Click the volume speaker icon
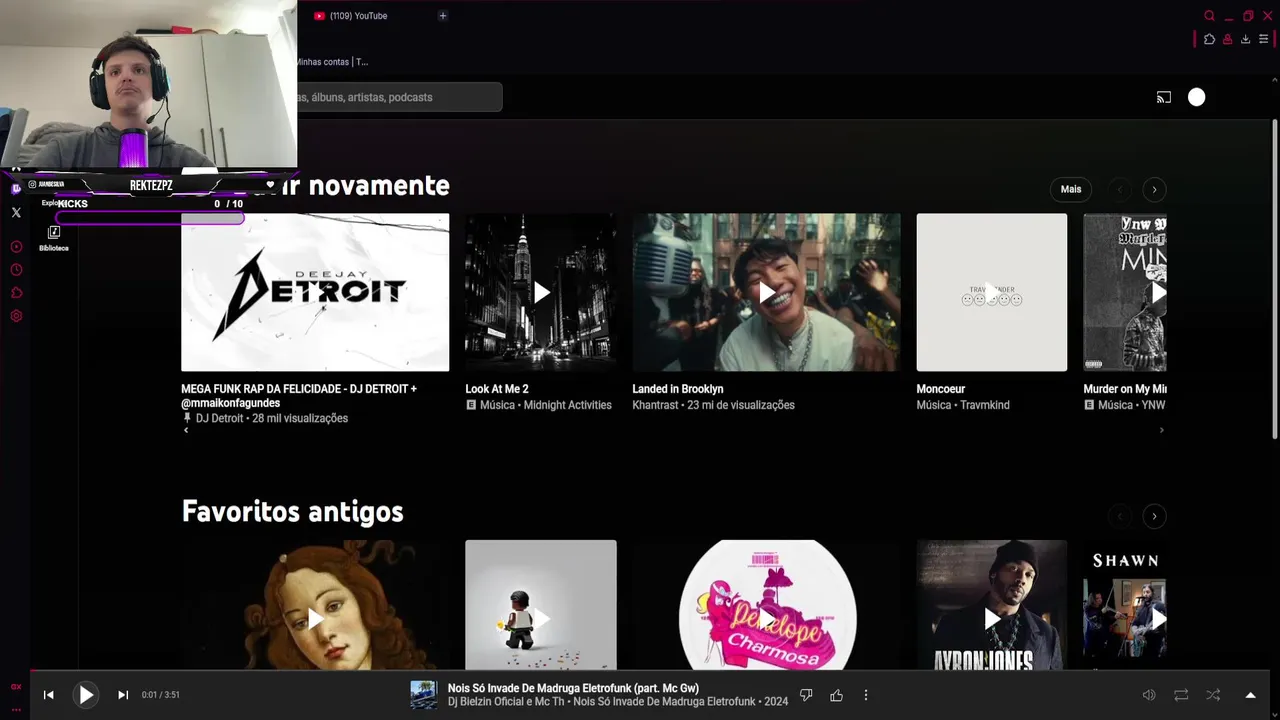The height and width of the screenshot is (720, 1280). pyautogui.click(x=1149, y=695)
